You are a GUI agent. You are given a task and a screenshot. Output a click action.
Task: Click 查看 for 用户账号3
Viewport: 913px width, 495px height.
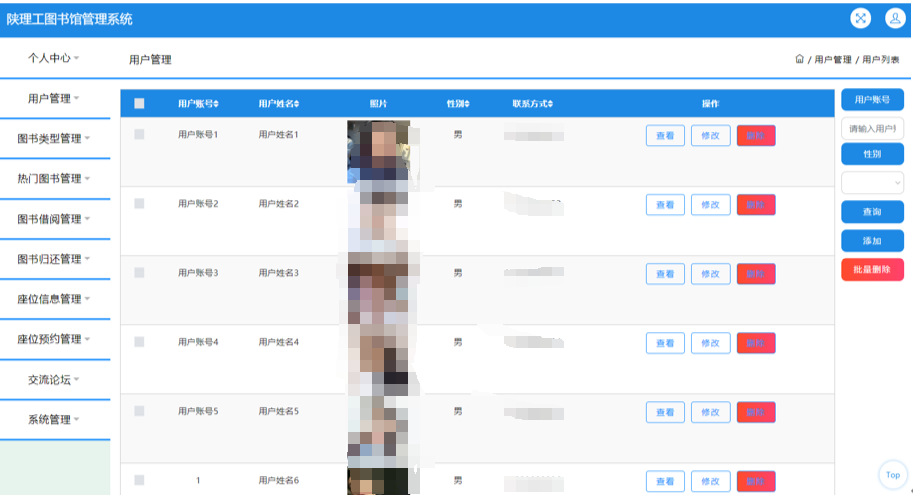(x=665, y=274)
